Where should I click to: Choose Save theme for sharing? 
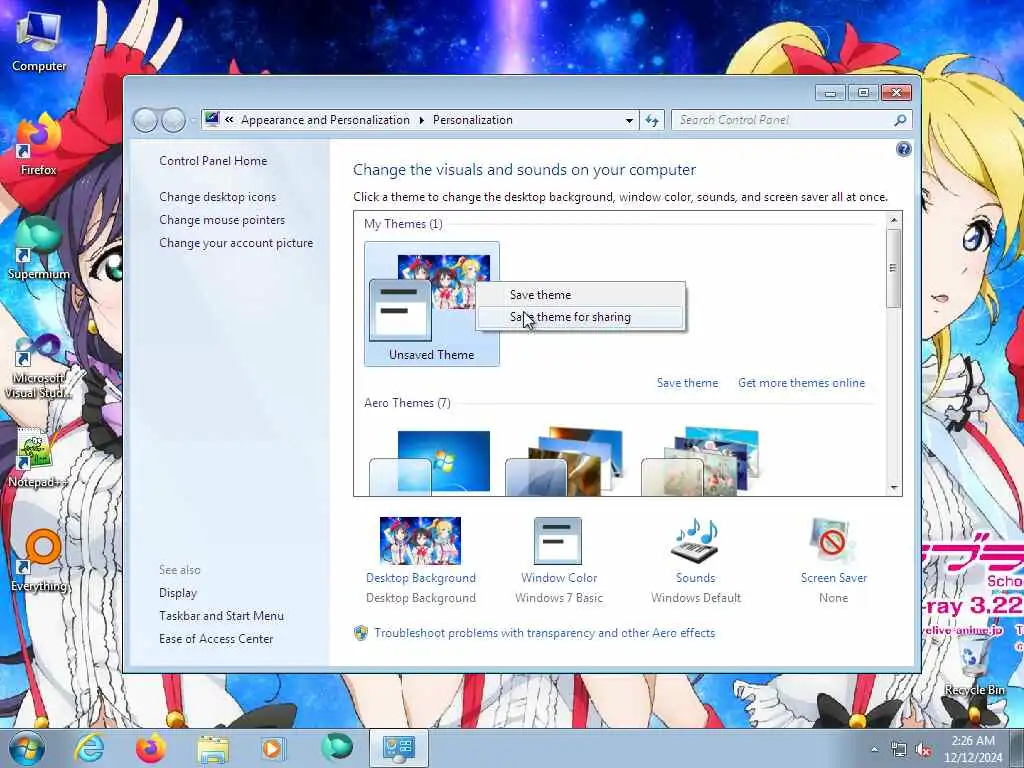[x=581, y=317]
